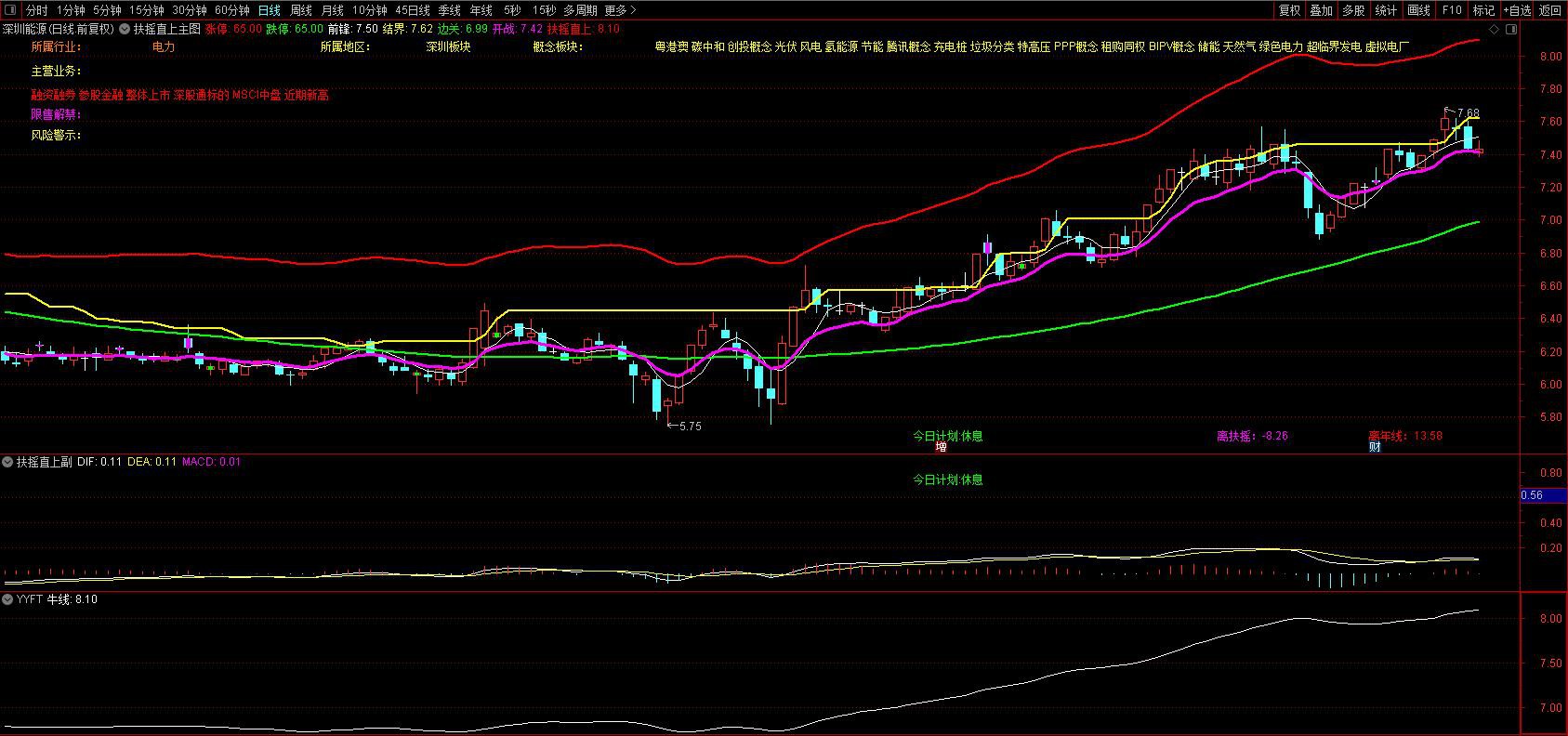This screenshot has width=1568, height=736.
Task: Click the 叠加 overlay button
Action: click(1321, 10)
